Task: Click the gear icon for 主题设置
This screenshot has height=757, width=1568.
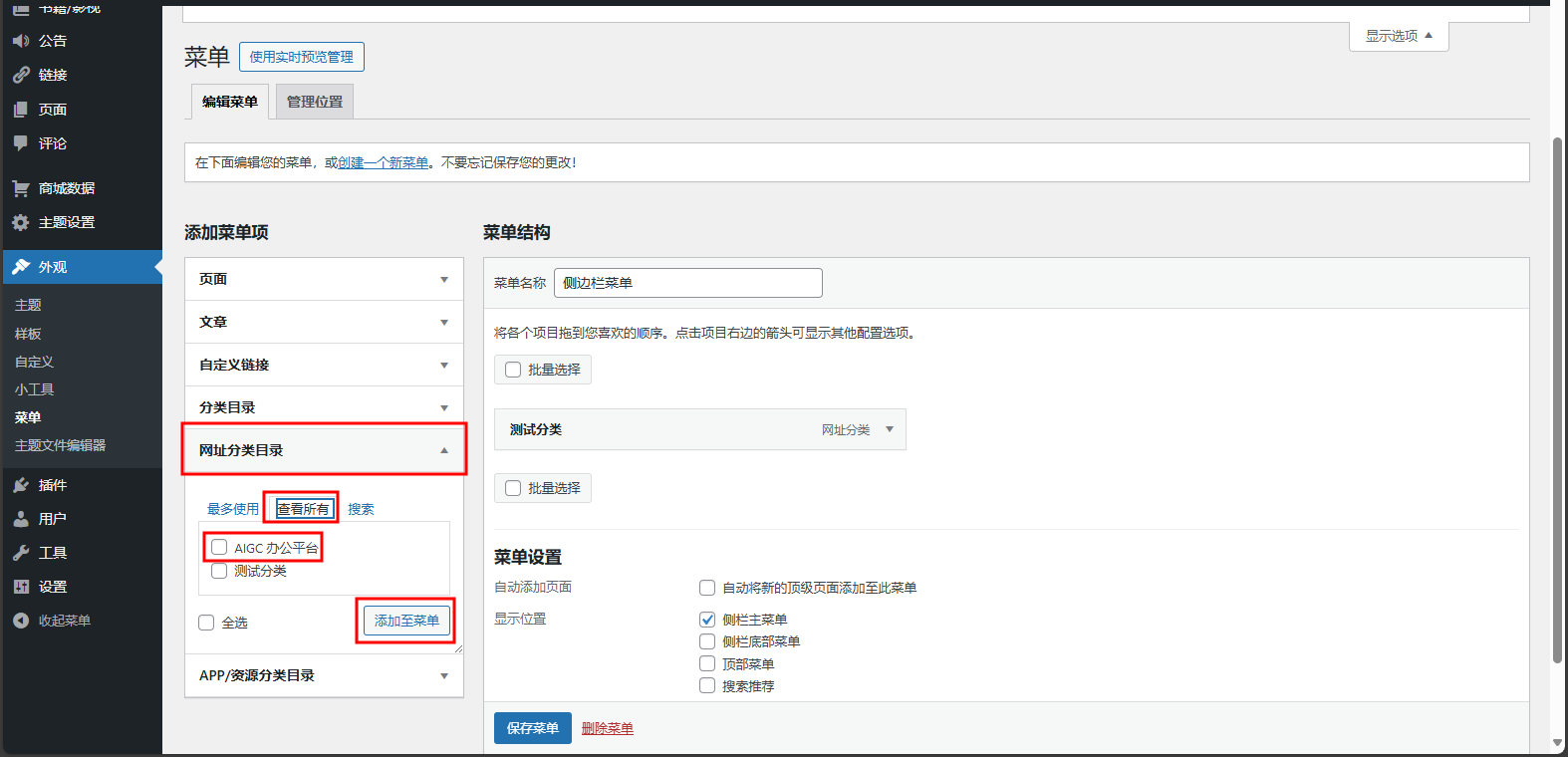Action: pyautogui.click(x=21, y=222)
